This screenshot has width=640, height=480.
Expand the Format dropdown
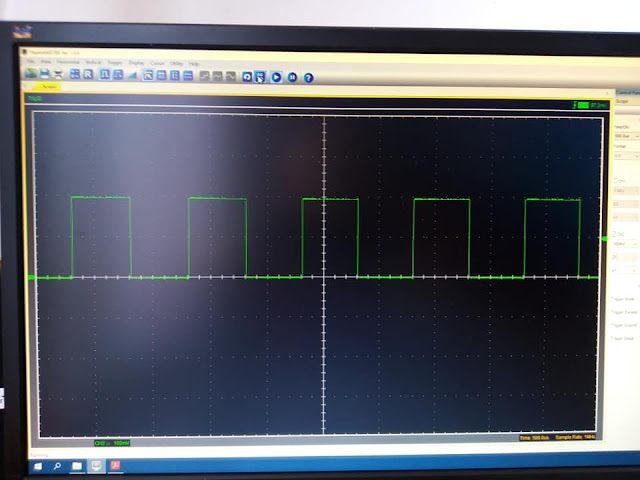pos(627,156)
